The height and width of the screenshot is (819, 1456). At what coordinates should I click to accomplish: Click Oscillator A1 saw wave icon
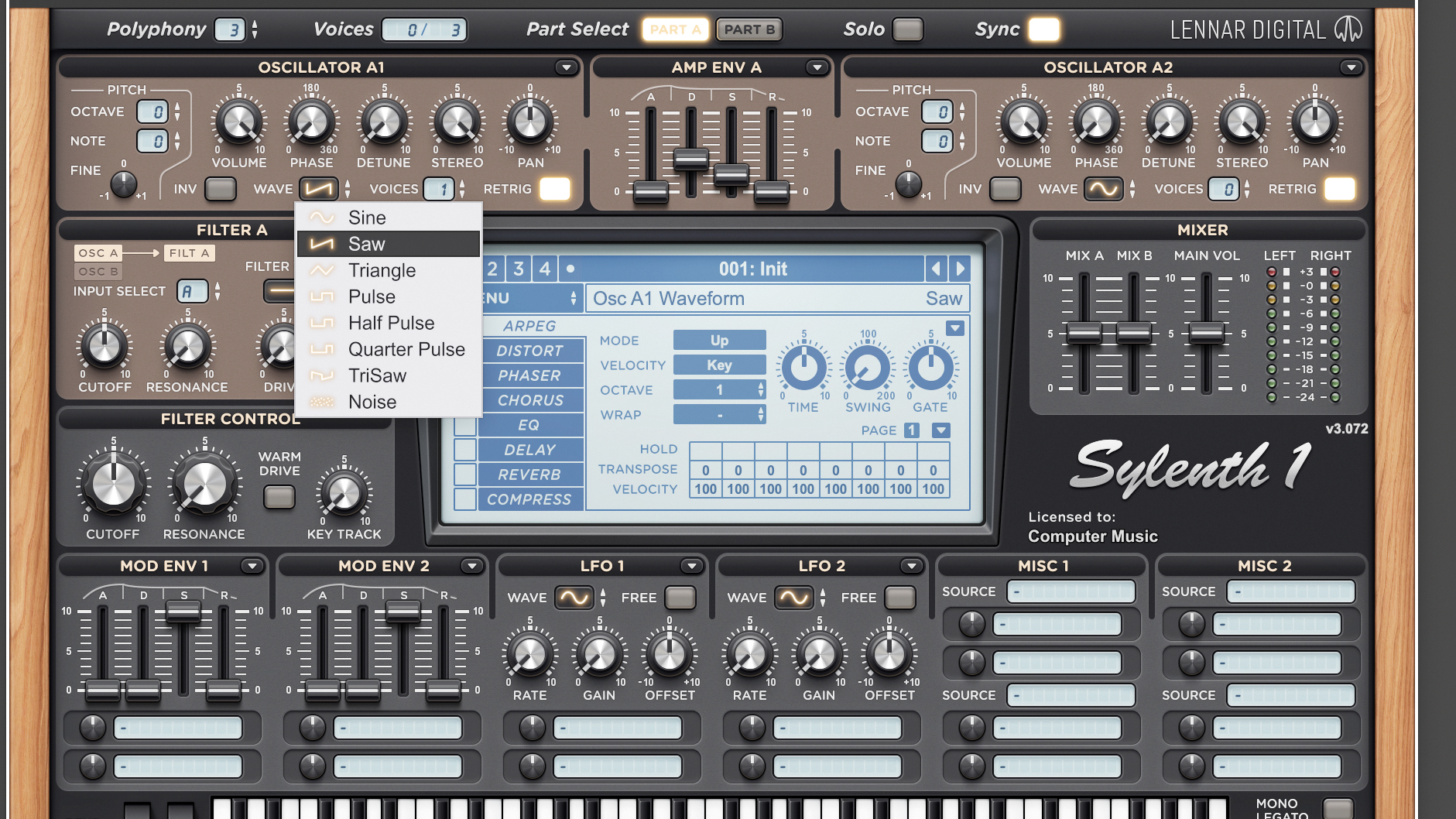click(319, 189)
